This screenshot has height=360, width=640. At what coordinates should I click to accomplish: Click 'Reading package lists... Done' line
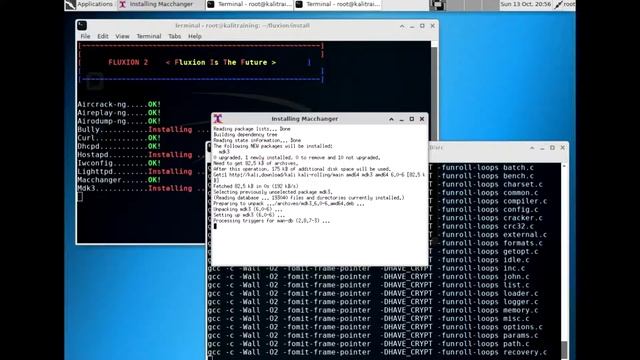click(252, 129)
